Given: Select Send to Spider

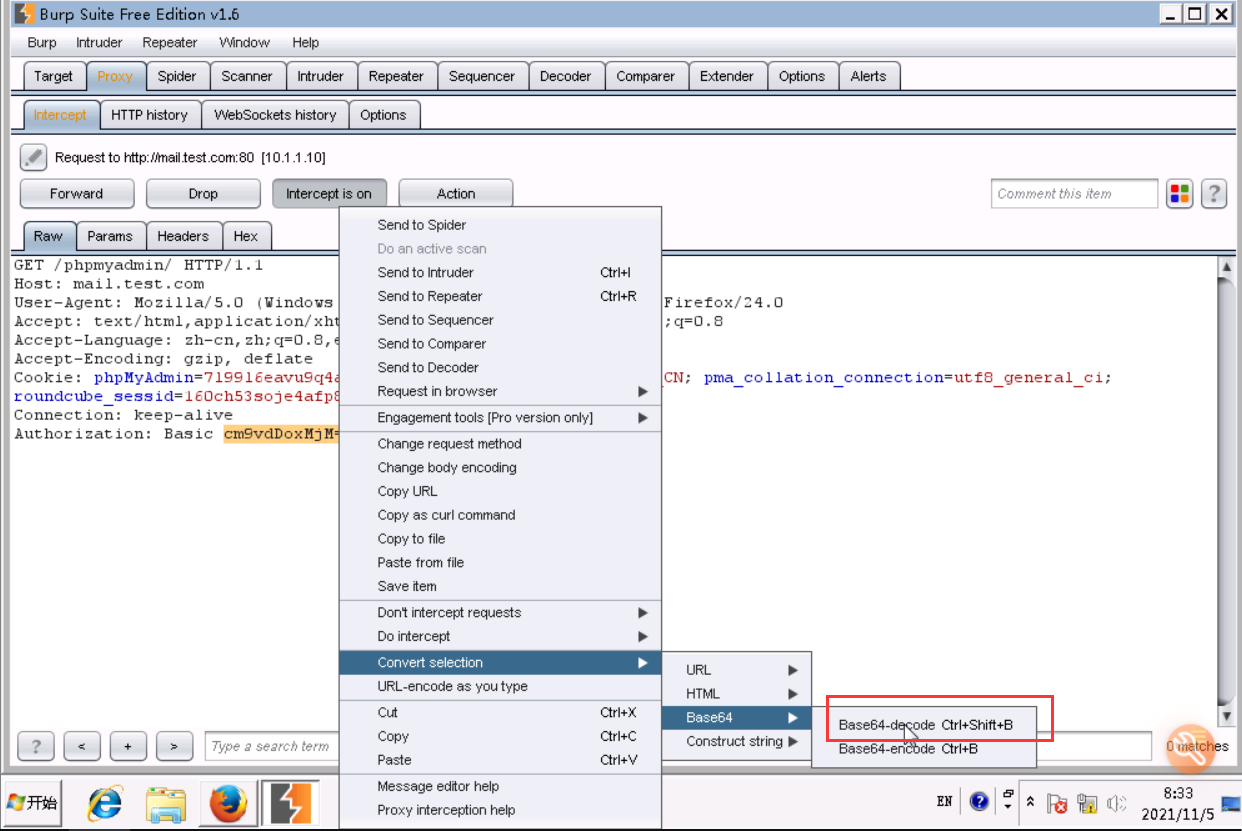Looking at the screenshot, I should click(500, 225).
